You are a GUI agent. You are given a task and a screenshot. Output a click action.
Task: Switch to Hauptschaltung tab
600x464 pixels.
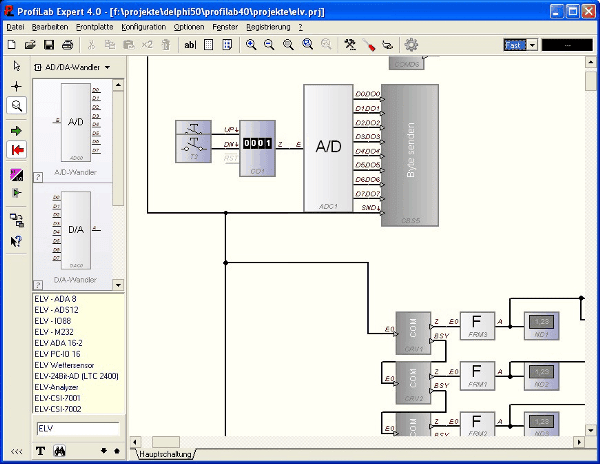(165, 454)
